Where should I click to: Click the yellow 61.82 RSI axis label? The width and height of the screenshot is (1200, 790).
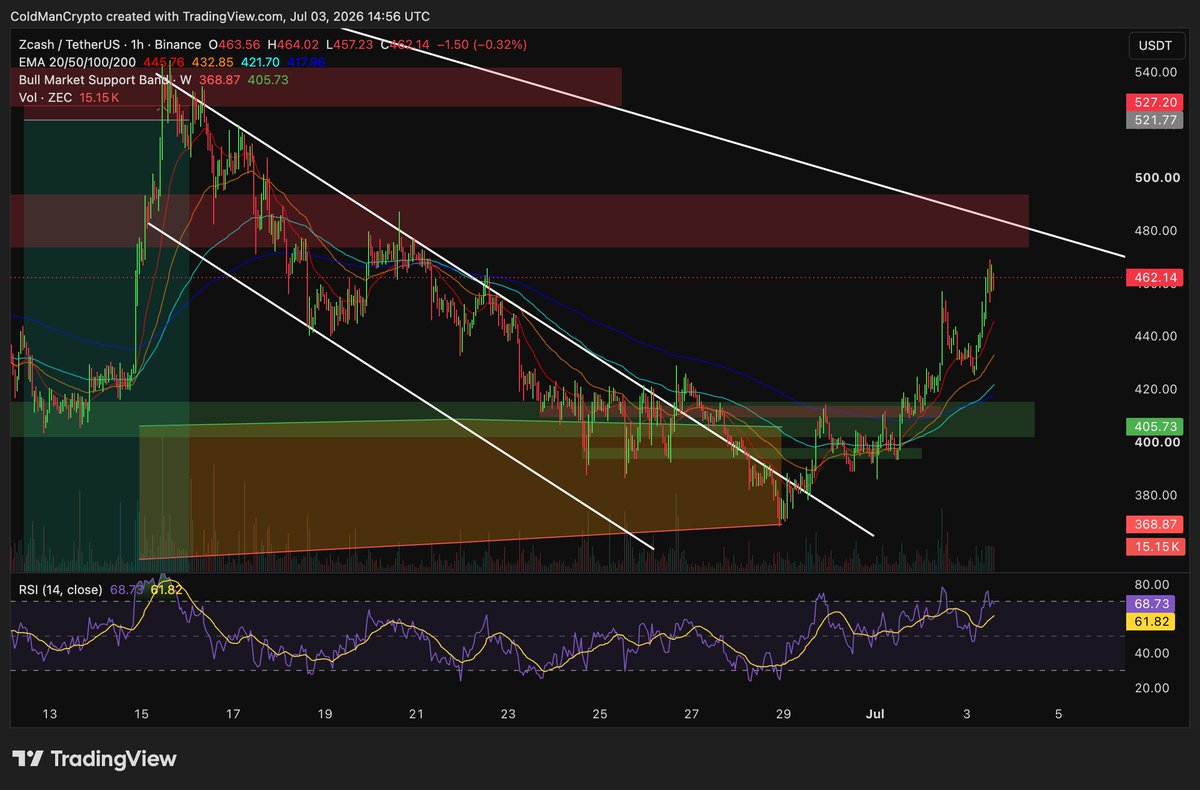pos(1152,623)
